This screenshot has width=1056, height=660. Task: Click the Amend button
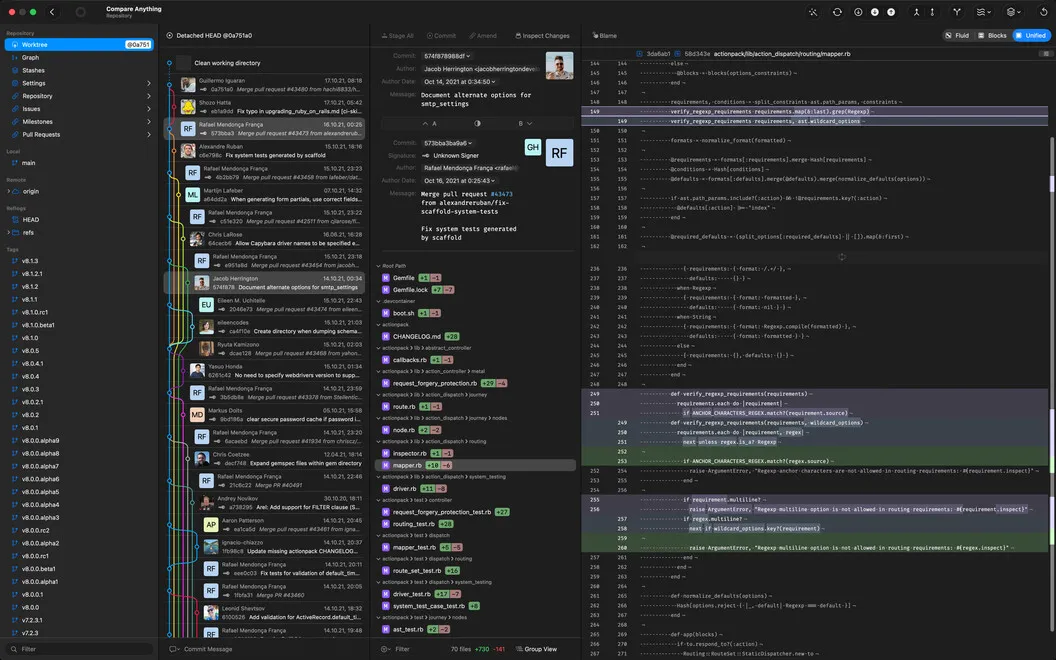pyautogui.click(x=484, y=36)
